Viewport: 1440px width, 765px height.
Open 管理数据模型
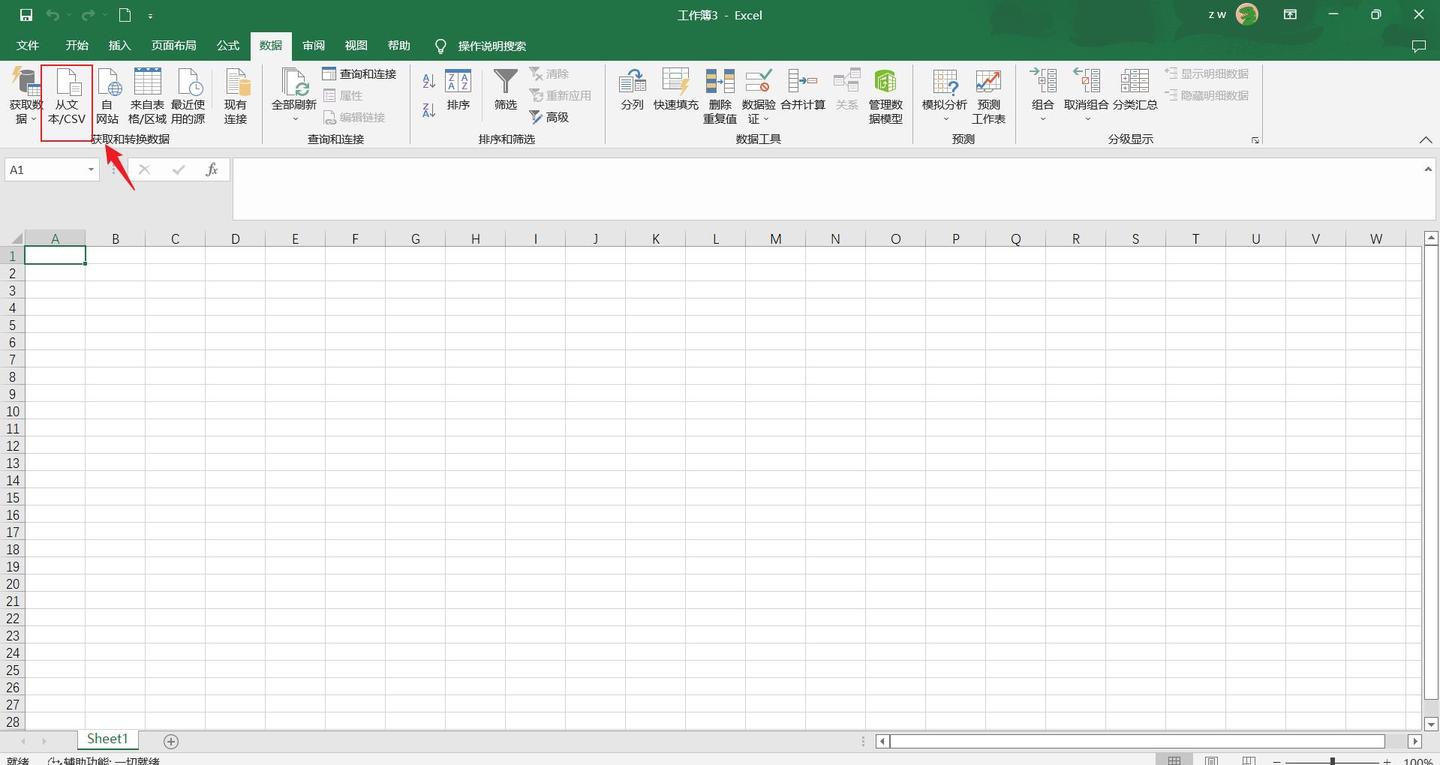[884, 95]
